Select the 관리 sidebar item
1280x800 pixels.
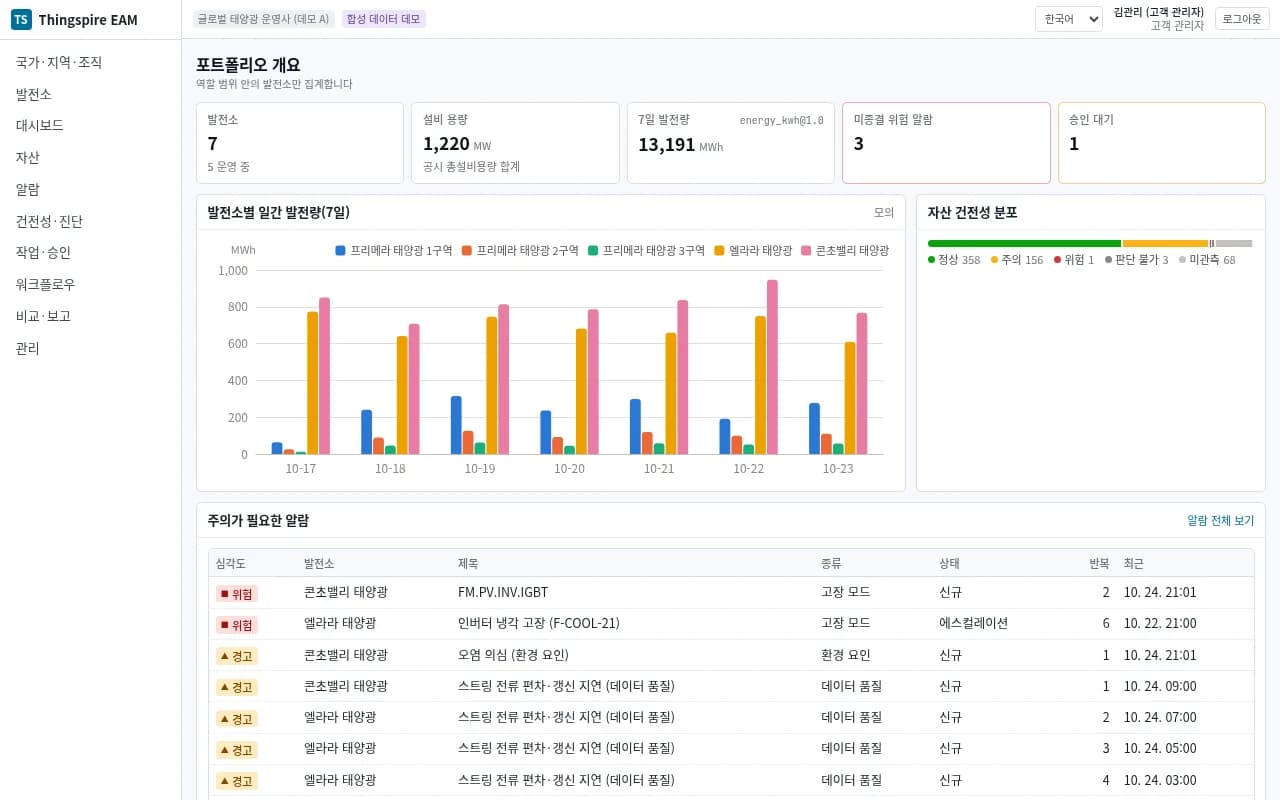pos(27,348)
